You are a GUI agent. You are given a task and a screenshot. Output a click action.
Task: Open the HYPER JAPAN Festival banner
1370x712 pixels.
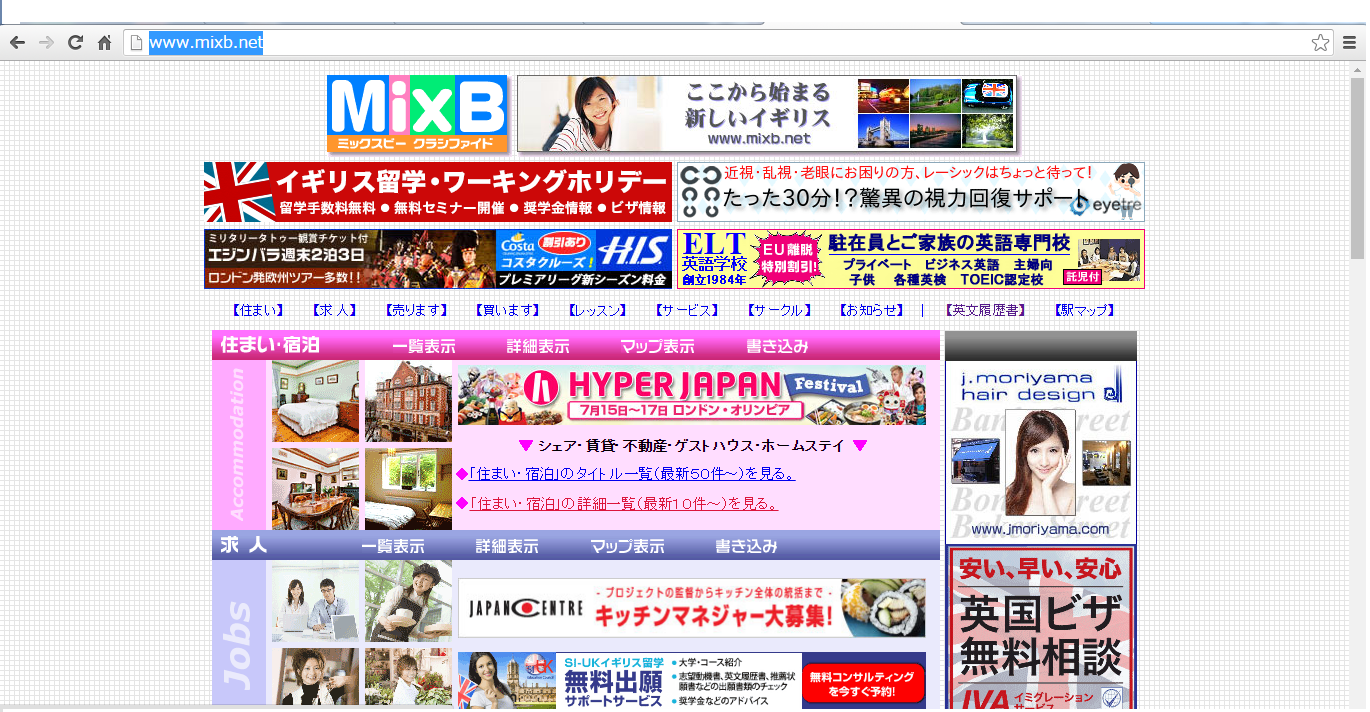(692, 393)
